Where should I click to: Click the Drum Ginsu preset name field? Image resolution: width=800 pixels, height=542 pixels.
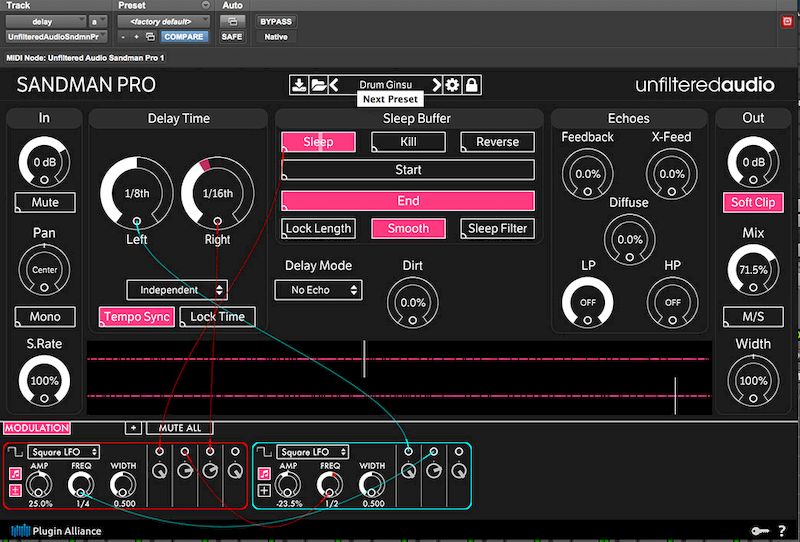(x=385, y=85)
